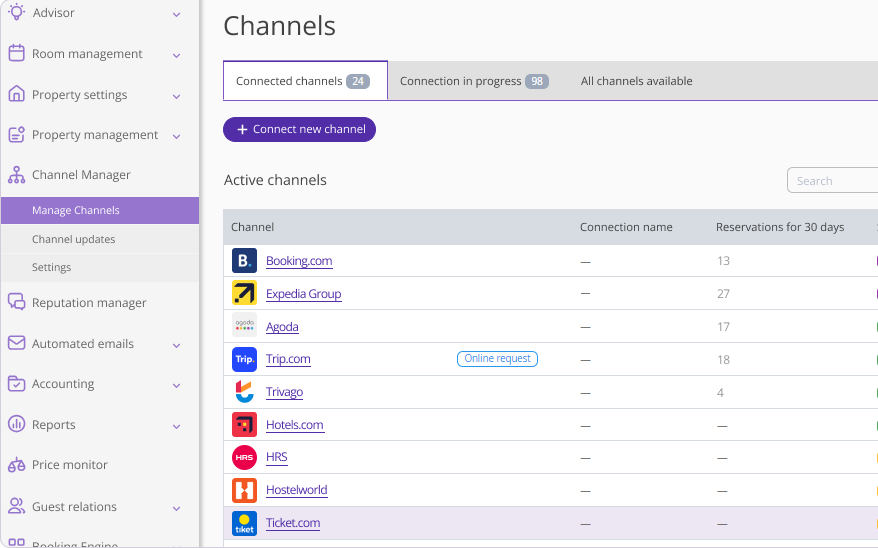Click the Trivago logo icon
This screenshot has height=548, width=878.
[244, 392]
